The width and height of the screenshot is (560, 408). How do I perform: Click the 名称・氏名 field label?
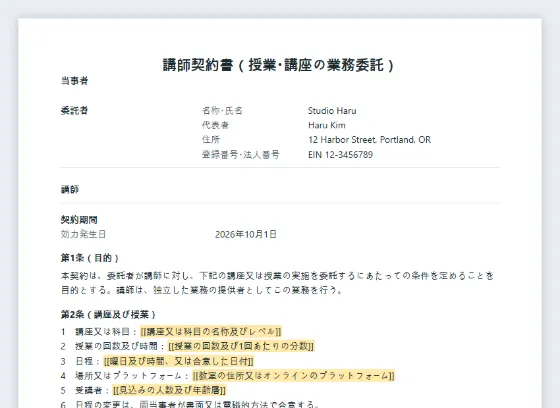pyautogui.click(x=222, y=111)
